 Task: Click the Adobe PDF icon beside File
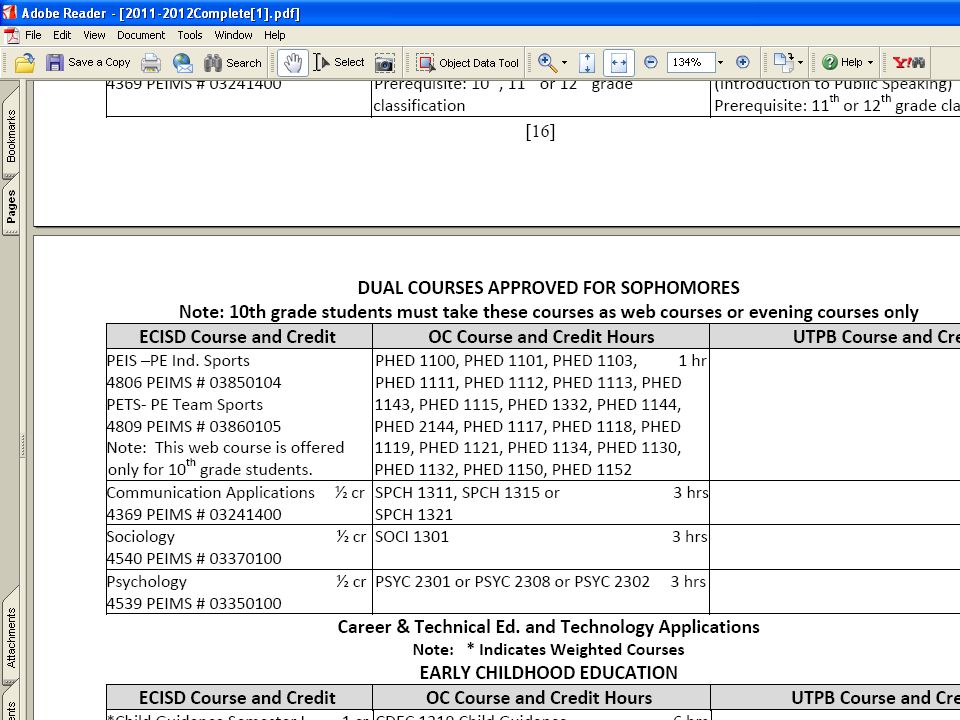(x=12, y=36)
